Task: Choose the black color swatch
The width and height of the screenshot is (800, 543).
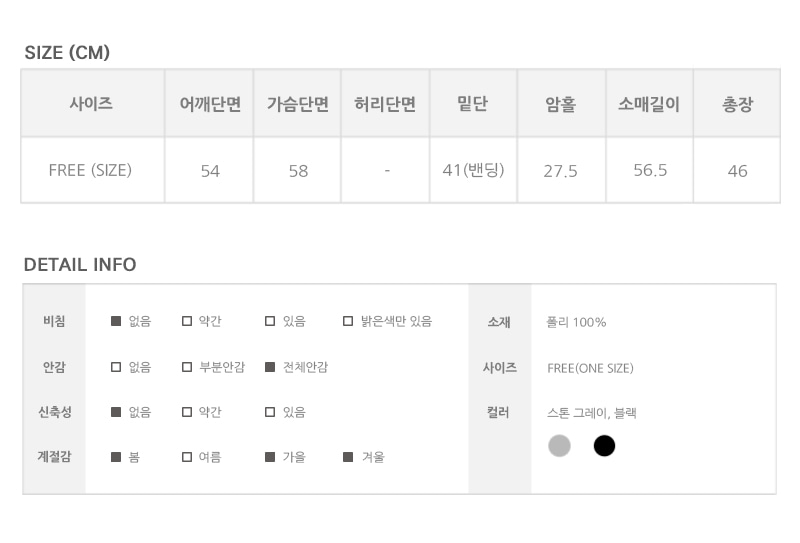Action: pos(604,446)
